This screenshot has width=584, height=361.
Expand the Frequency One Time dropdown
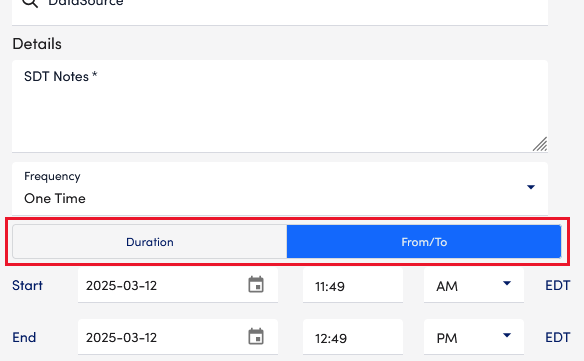pyautogui.click(x=280, y=189)
